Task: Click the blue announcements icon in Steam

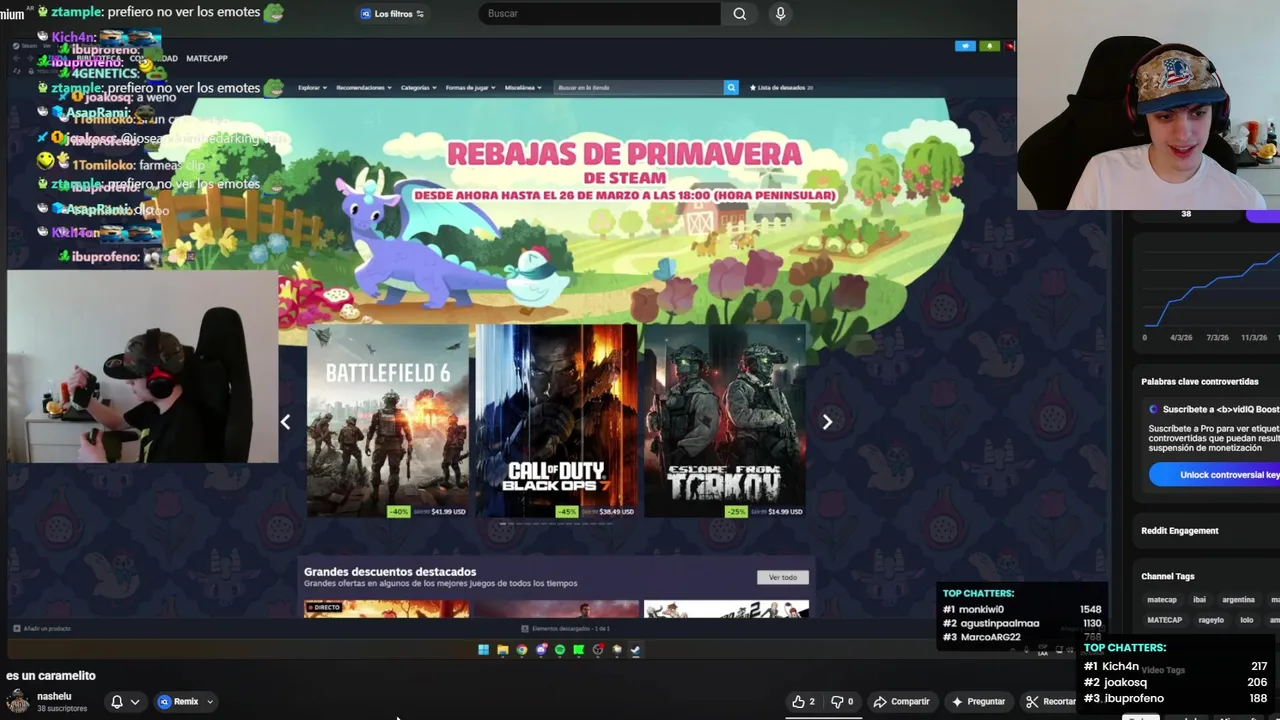Action: pyautogui.click(x=965, y=46)
